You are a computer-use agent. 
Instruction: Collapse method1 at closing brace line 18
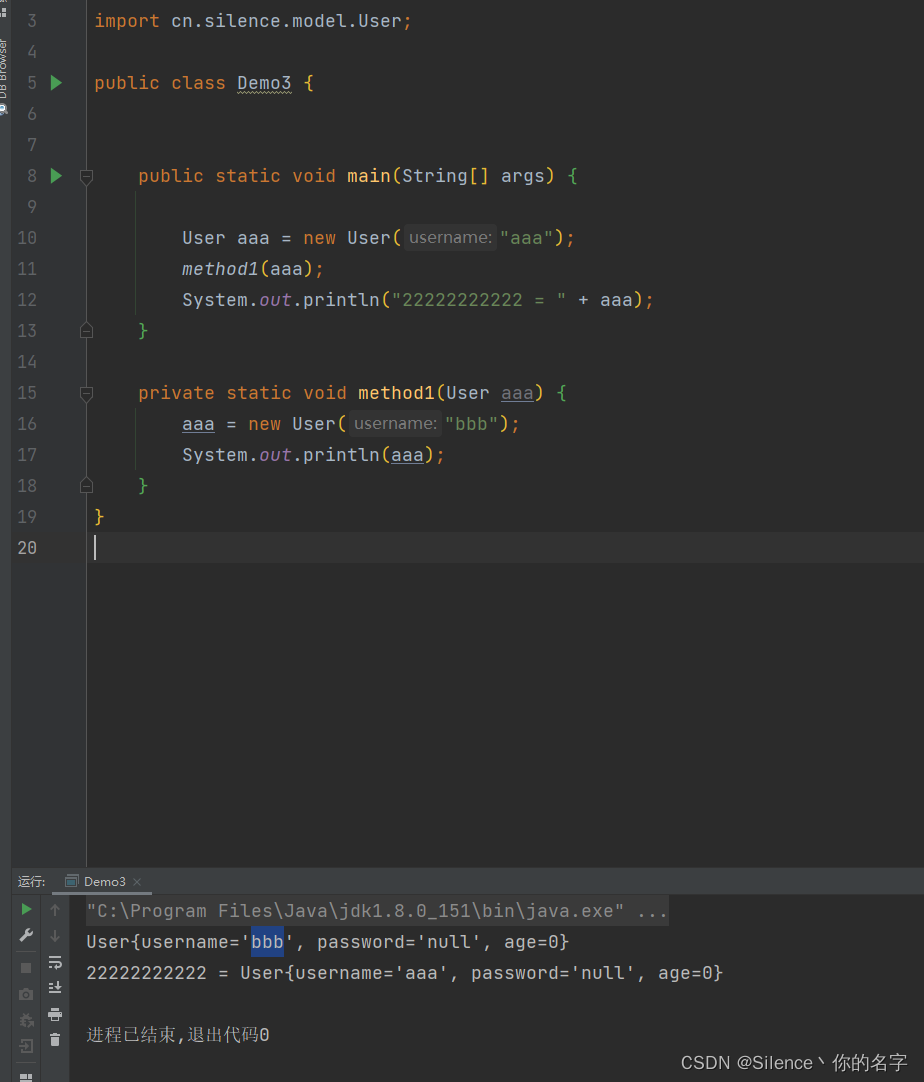[x=86, y=485]
